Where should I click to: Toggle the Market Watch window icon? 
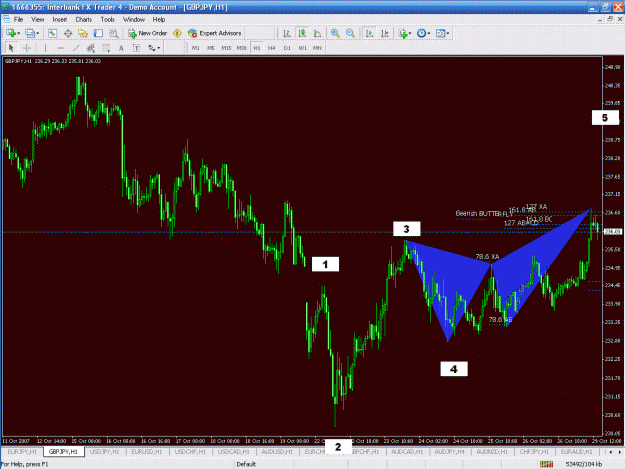point(52,33)
